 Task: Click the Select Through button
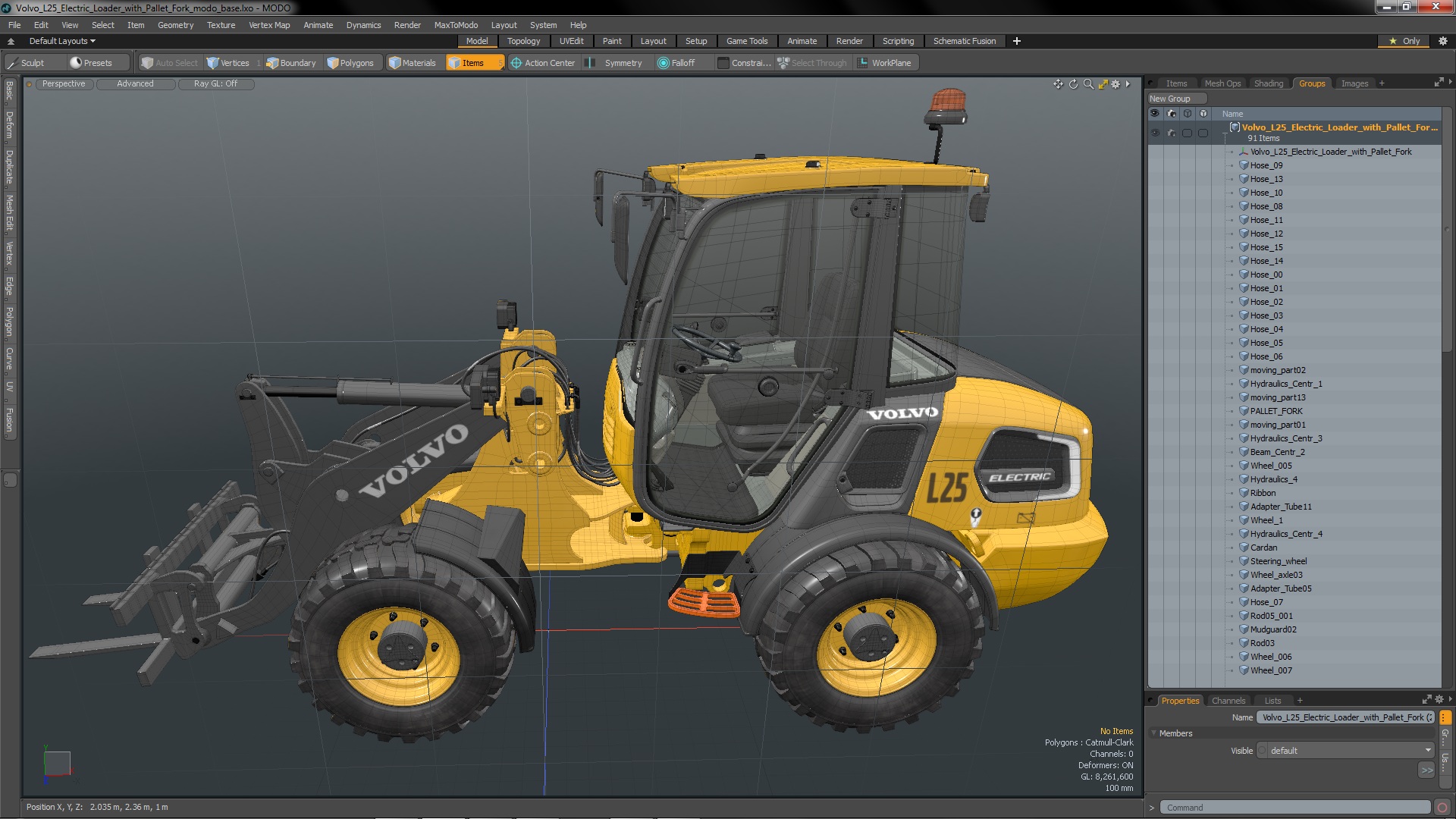[x=812, y=63]
